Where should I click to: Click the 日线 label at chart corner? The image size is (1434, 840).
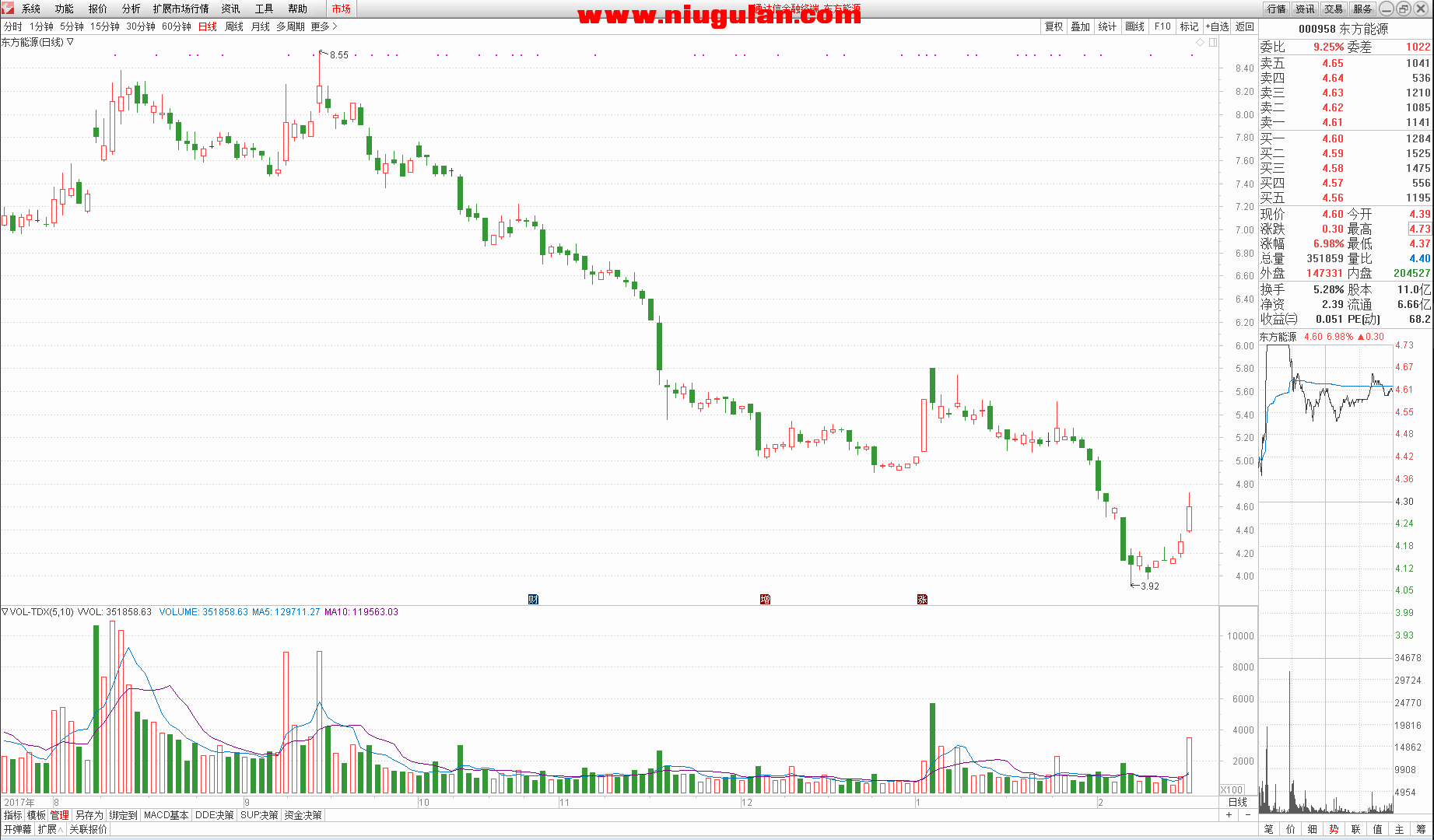pyautogui.click(x=1238, y=802)
